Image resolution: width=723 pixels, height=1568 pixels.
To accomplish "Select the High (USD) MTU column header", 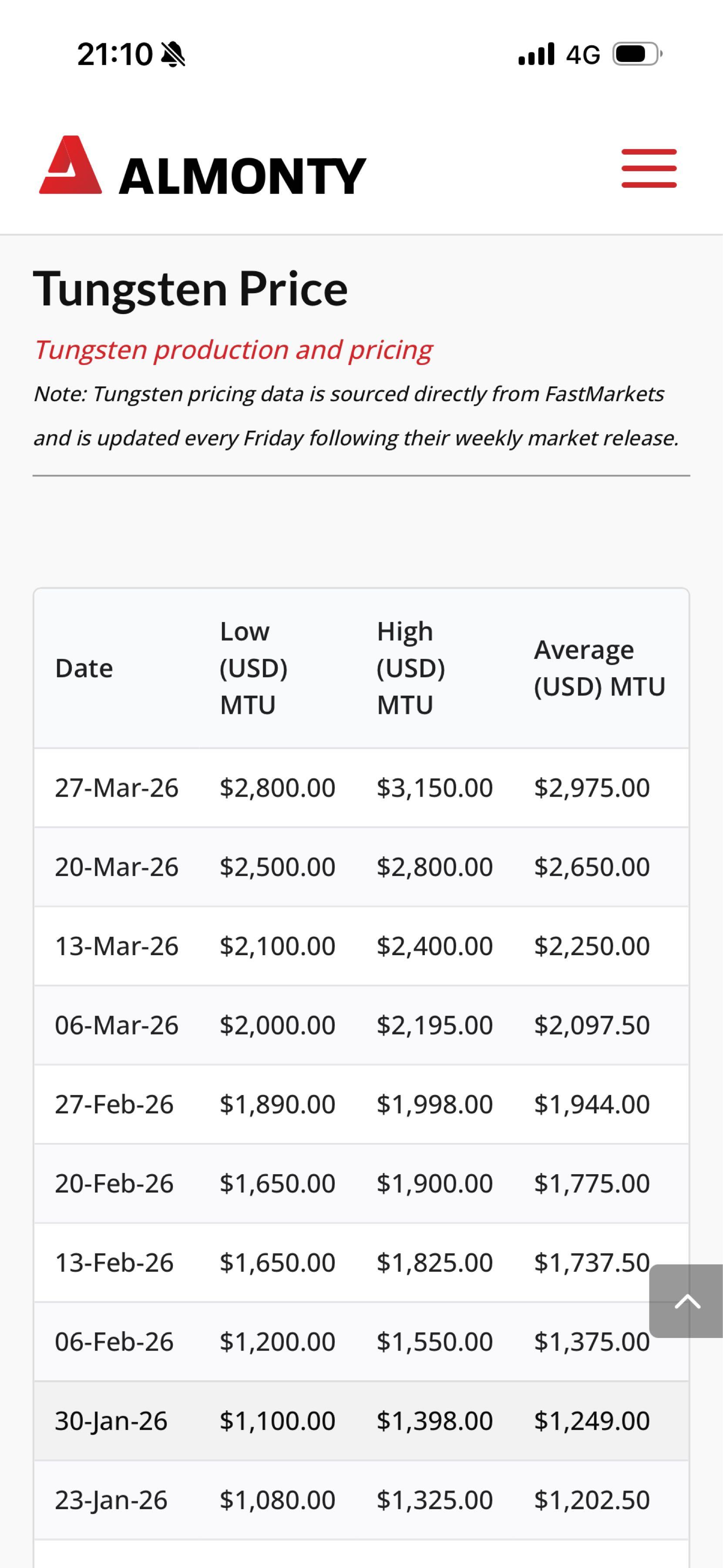I will 410,668.
